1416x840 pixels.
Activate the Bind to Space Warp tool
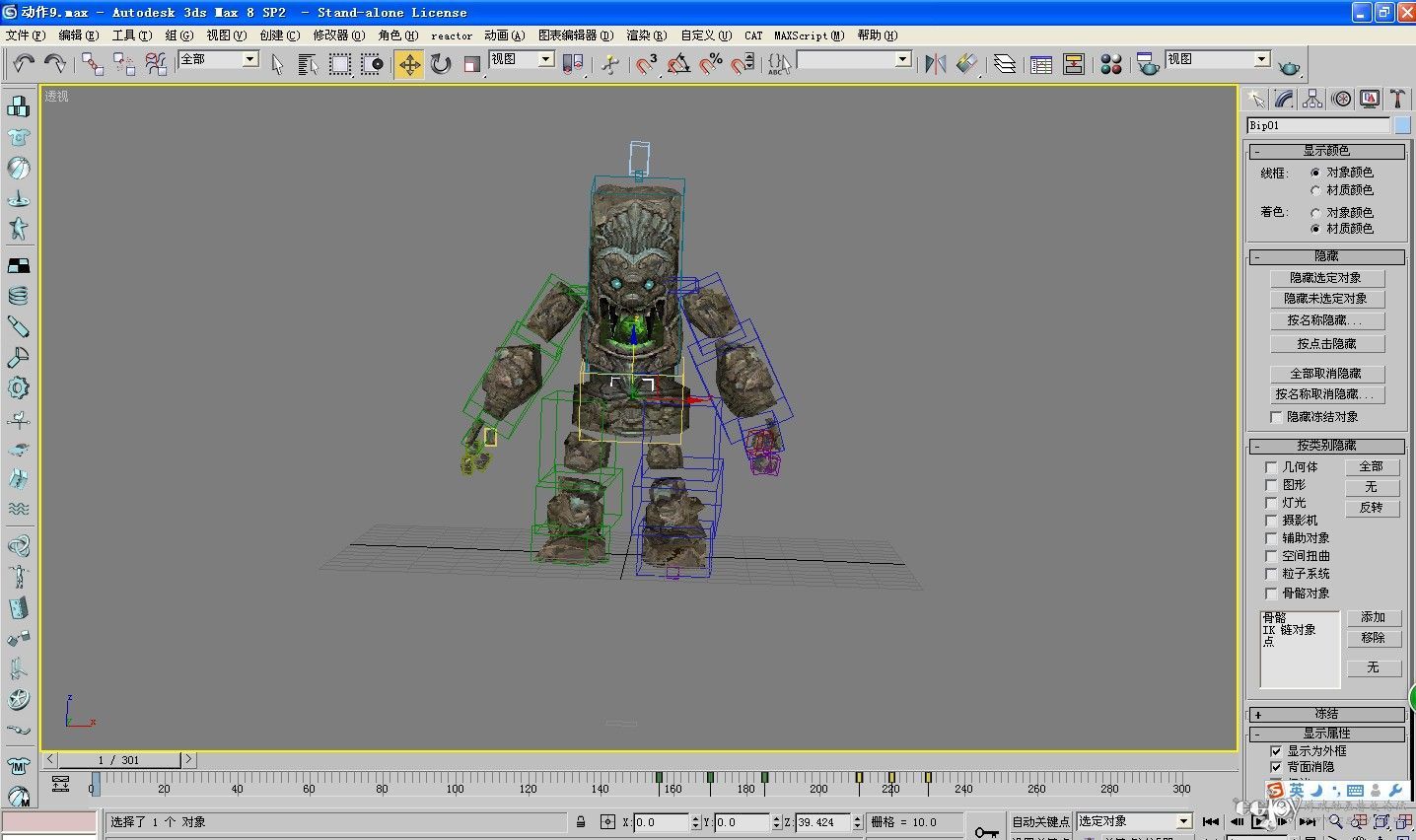156,64
